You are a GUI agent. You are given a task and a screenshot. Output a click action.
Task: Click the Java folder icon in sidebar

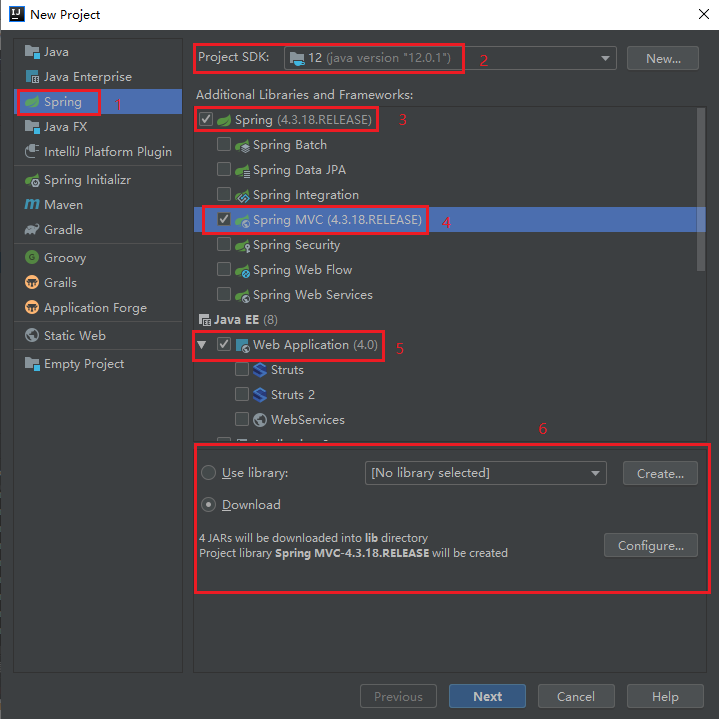point(32,52)
